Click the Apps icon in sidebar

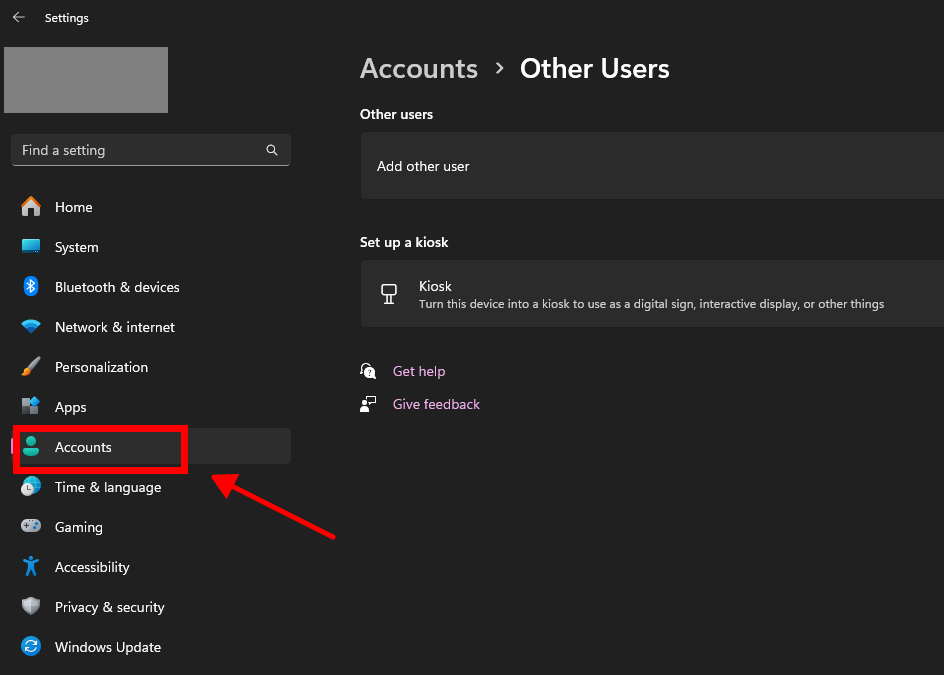[31, 407]
